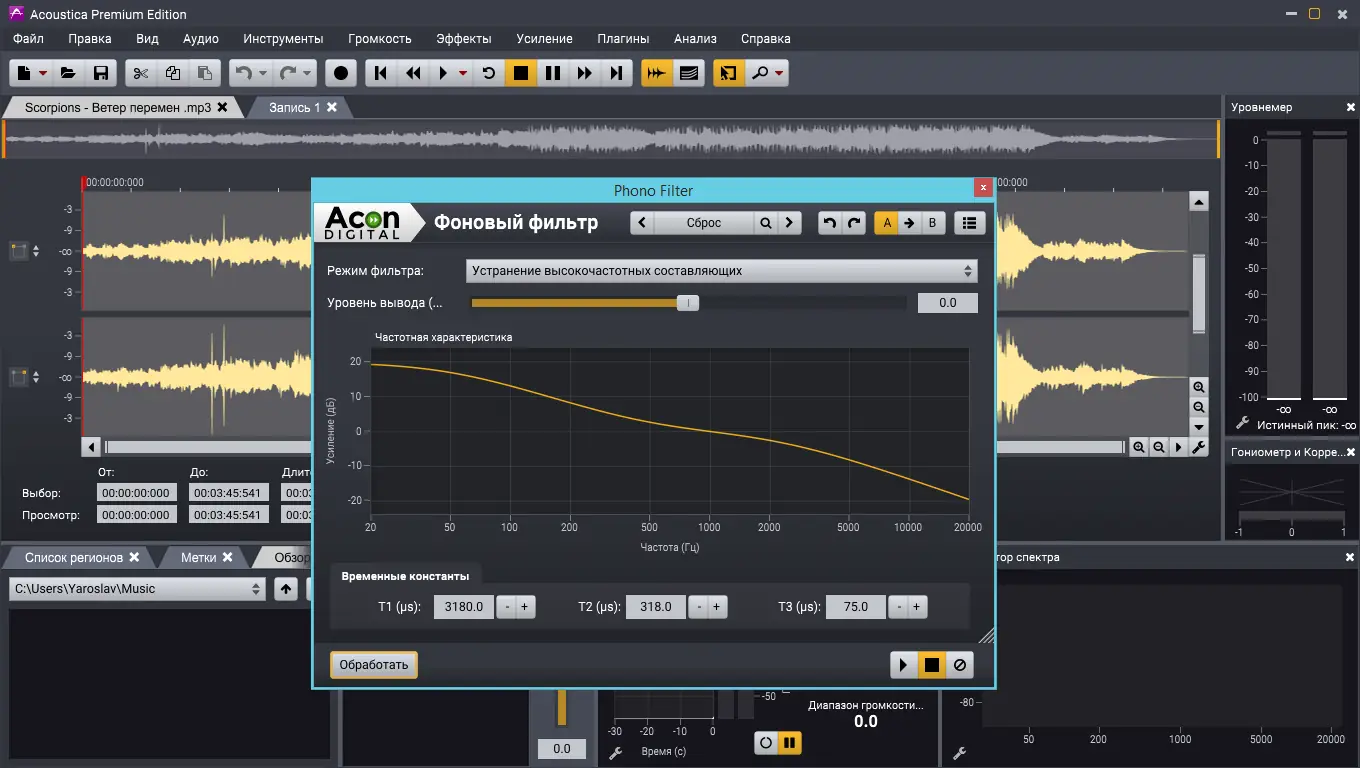Save using the floppy disk icon
1360x768 pixels.
[100, 73]
